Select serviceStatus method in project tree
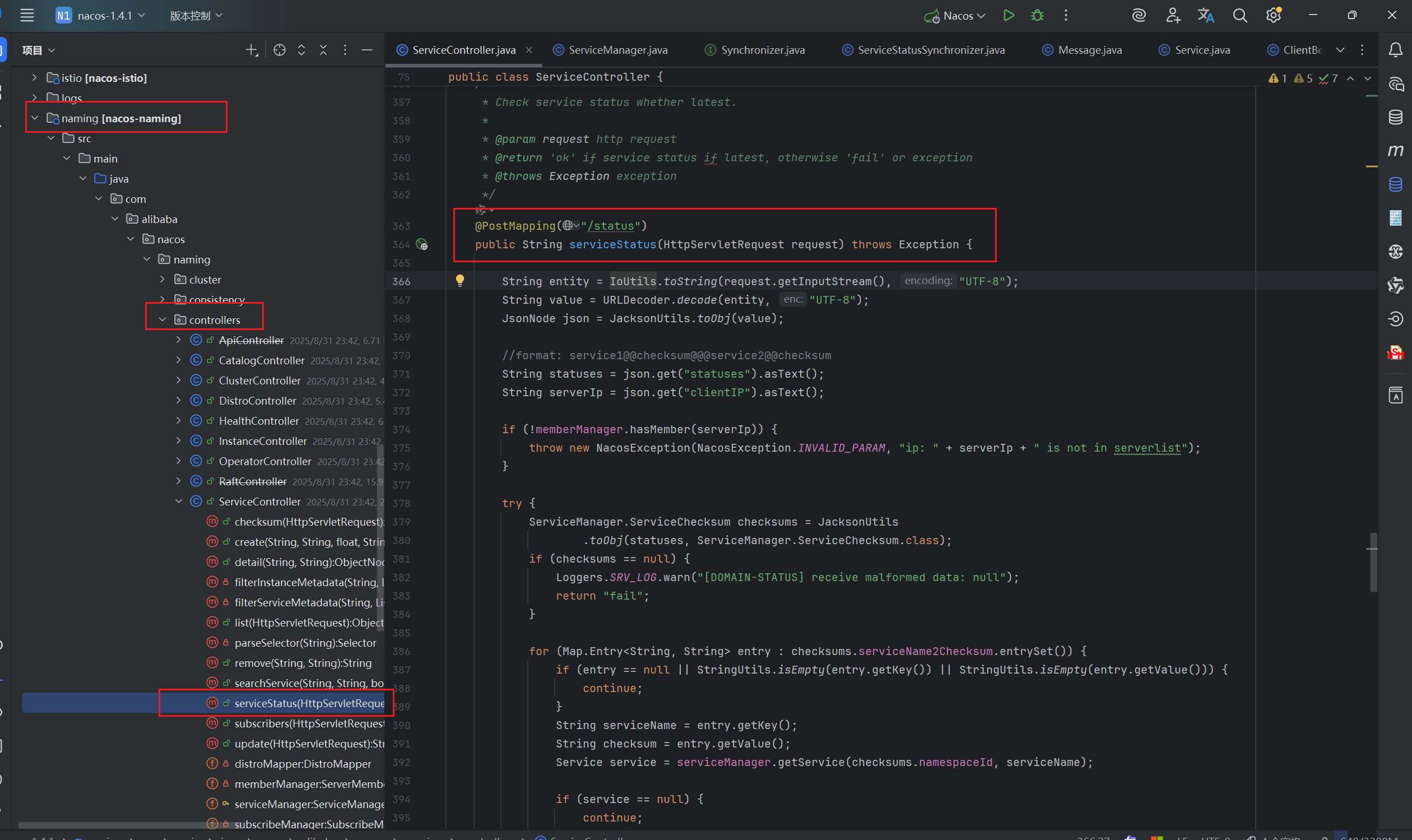Viewport: 1412px width, 840px height. (308, 703)
